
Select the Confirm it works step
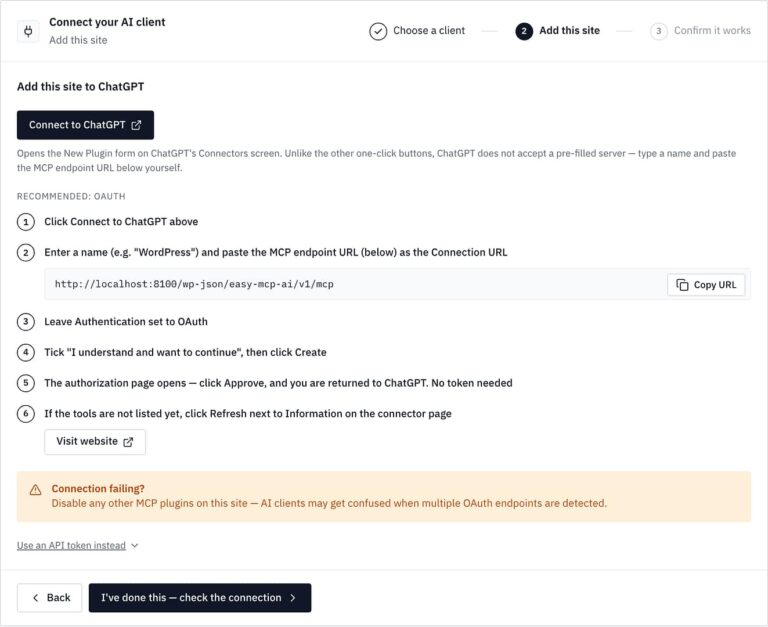pos(700,31)
